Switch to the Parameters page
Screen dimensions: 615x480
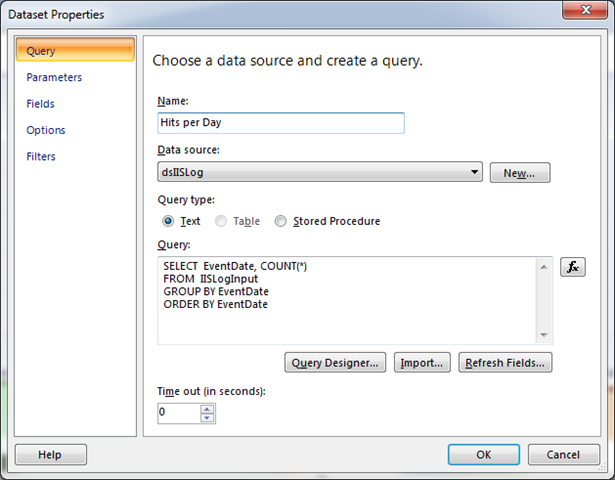pos(54,77)
